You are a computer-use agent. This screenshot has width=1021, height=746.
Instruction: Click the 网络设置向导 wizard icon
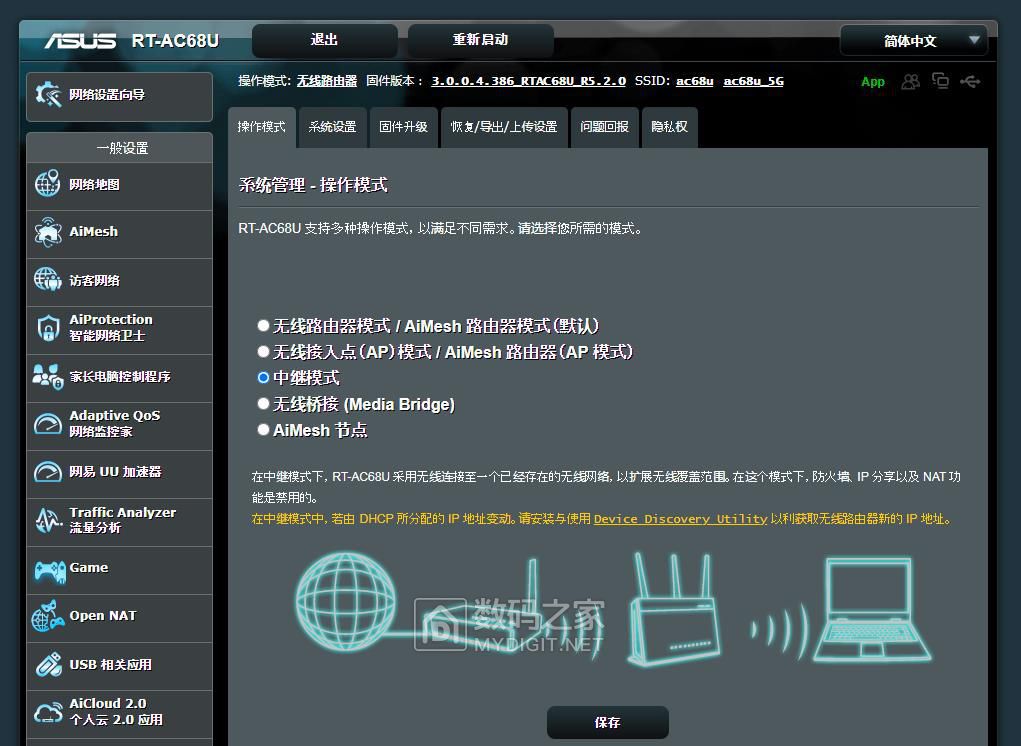pos(48,95)
